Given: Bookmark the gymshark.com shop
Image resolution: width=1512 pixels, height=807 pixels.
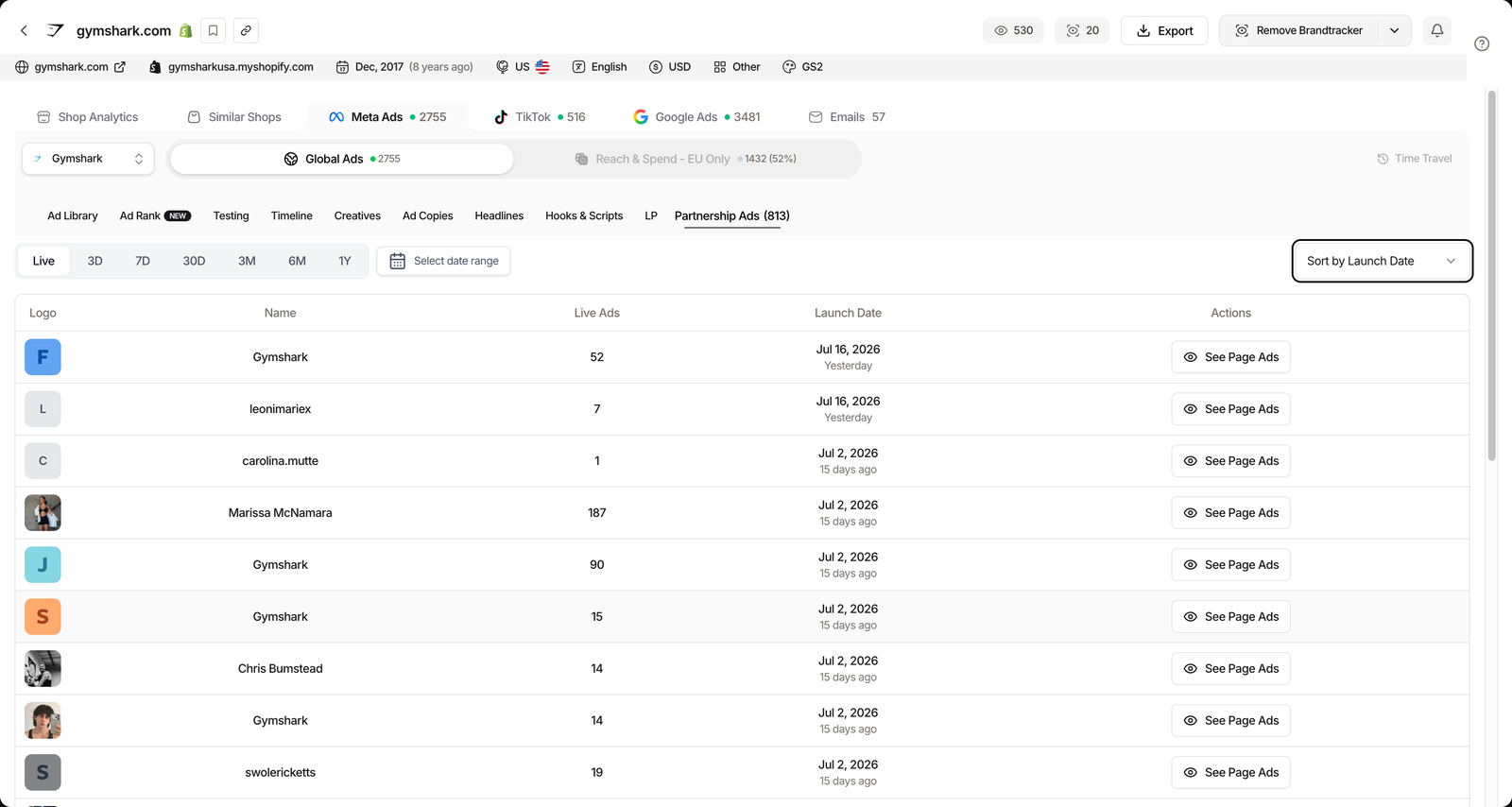Looking at the screenshot, I should [214, 30].
